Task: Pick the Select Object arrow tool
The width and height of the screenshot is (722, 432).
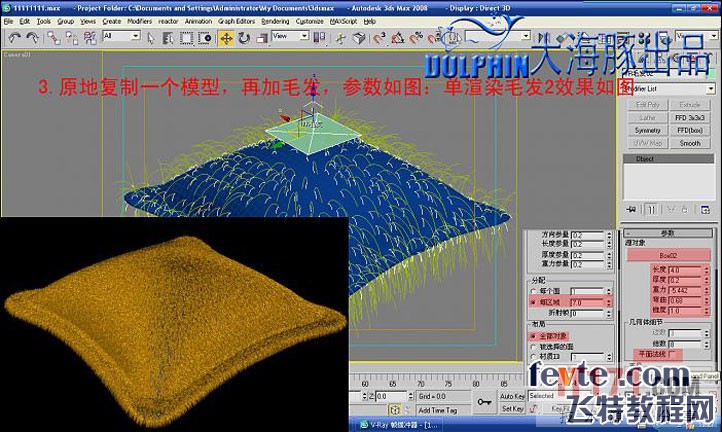Action: [151, 38]
